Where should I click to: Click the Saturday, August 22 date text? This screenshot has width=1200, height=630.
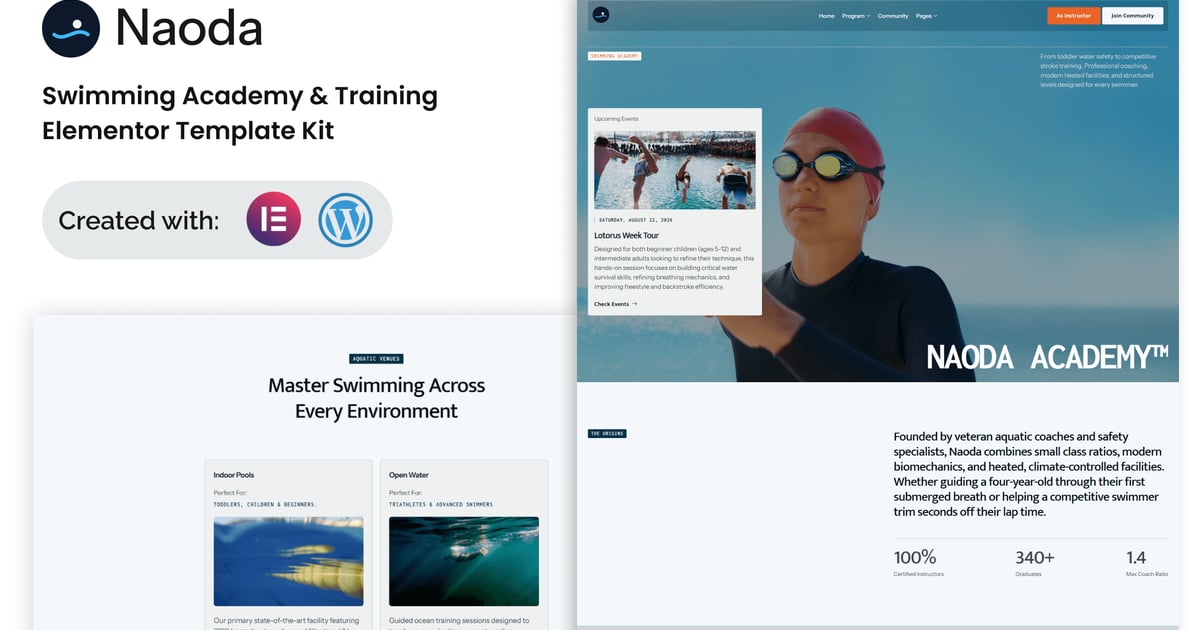636,220
